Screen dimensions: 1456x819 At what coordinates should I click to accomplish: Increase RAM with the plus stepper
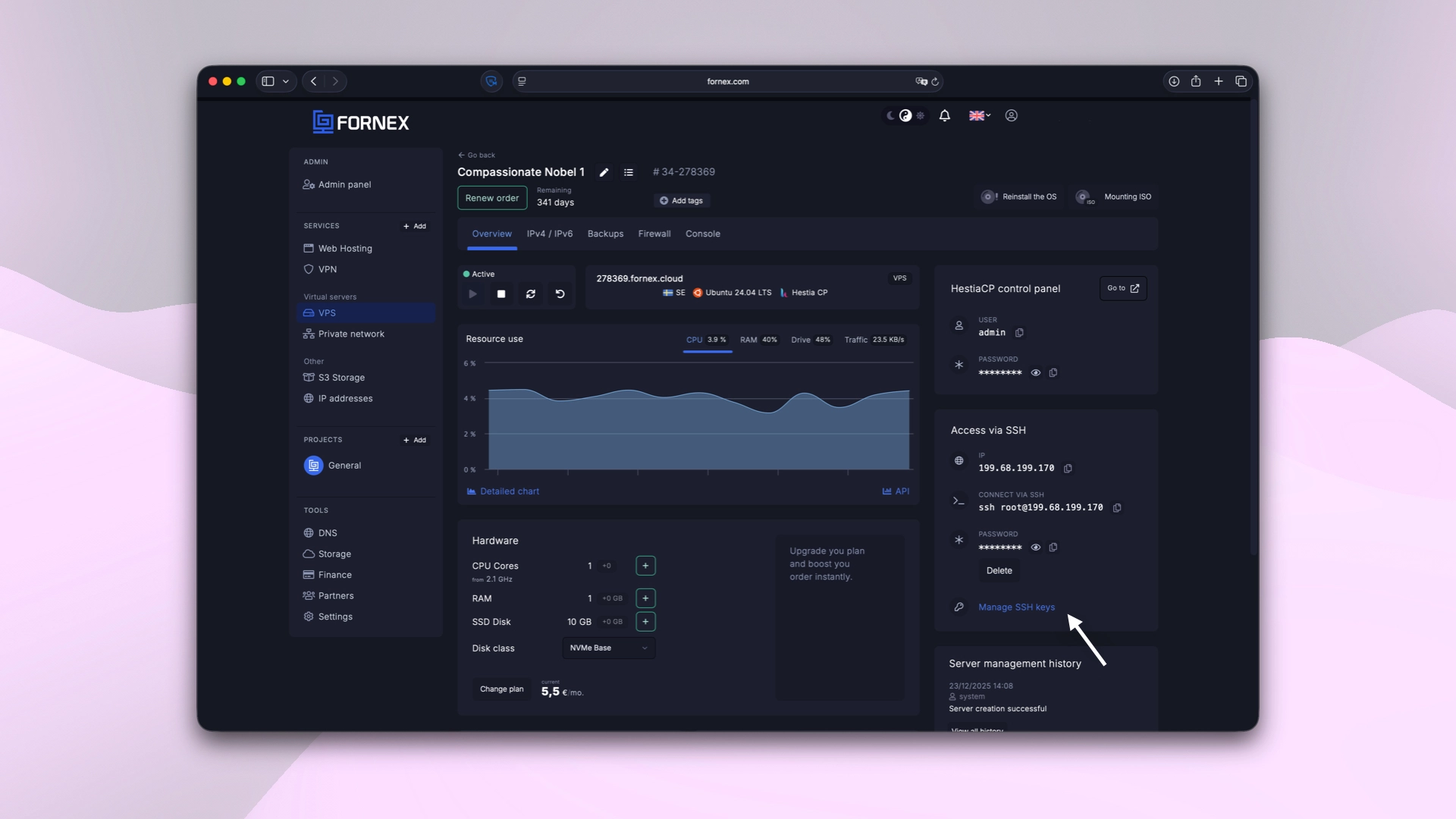(645, 598)
